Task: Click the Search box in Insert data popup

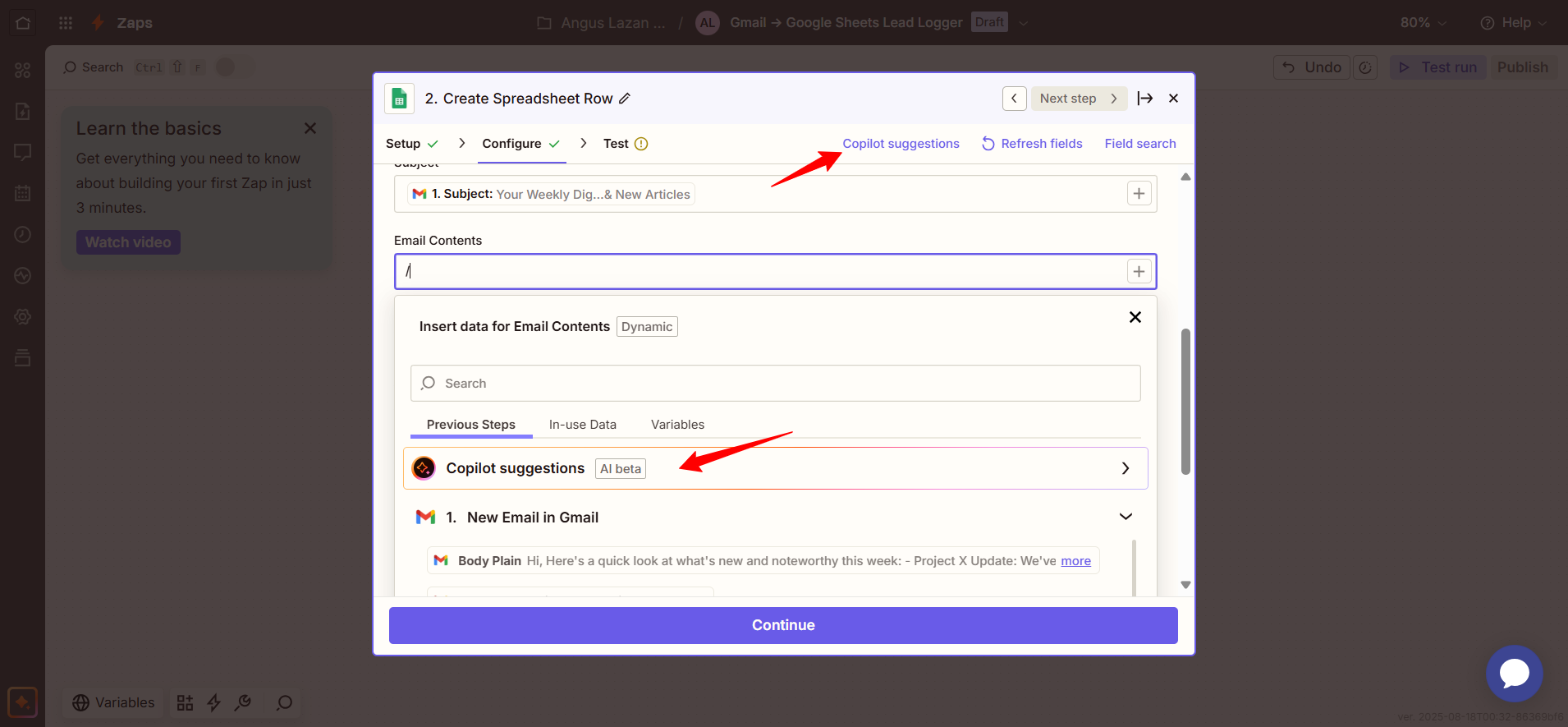Action: click(776, 383)
